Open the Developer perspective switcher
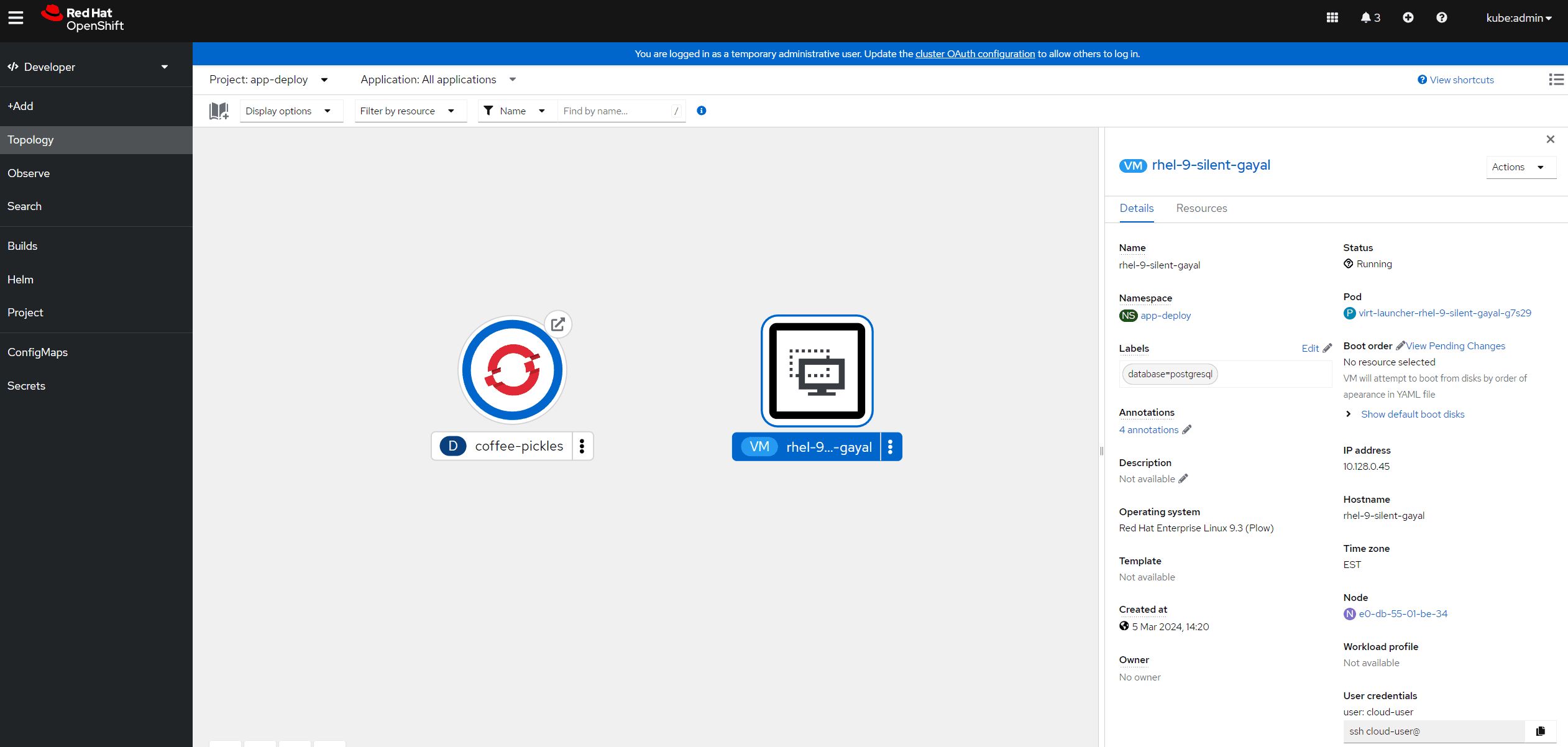The height and width of the screenshot is (747, 1568). (x=88, y=67)
